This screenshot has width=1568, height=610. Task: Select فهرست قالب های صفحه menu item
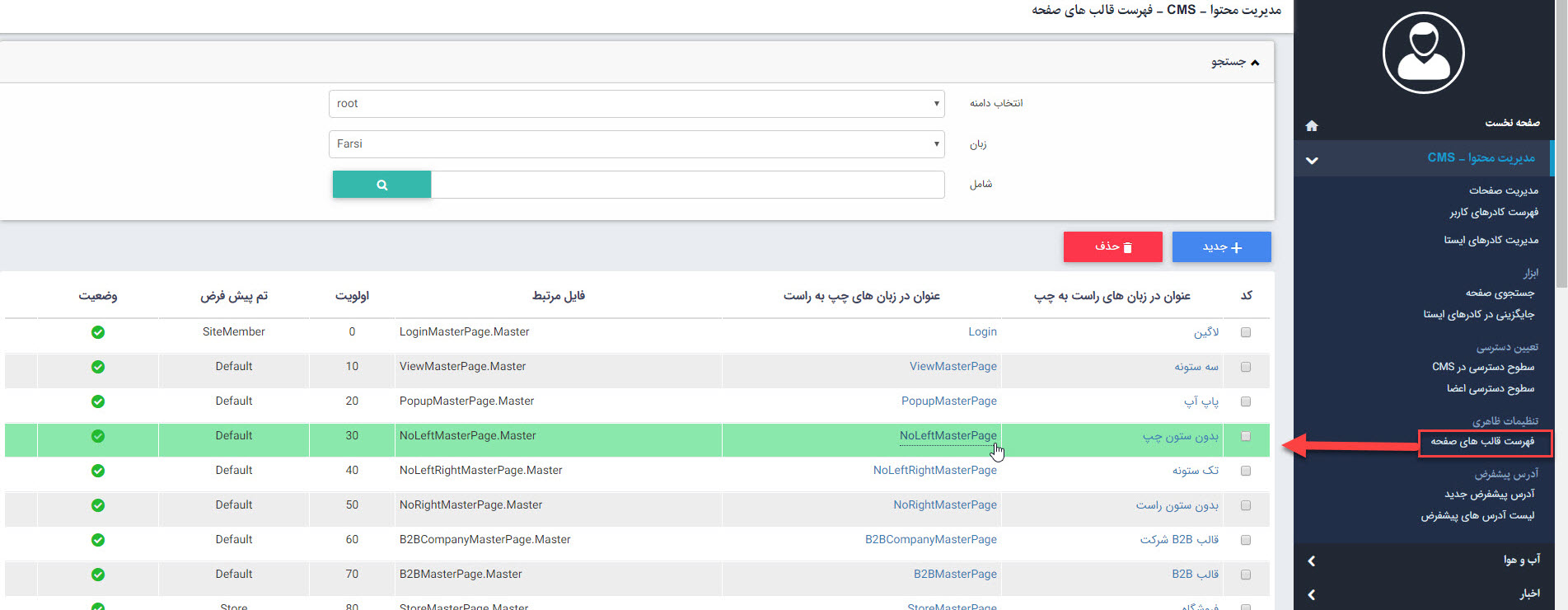coord(1483,442)
